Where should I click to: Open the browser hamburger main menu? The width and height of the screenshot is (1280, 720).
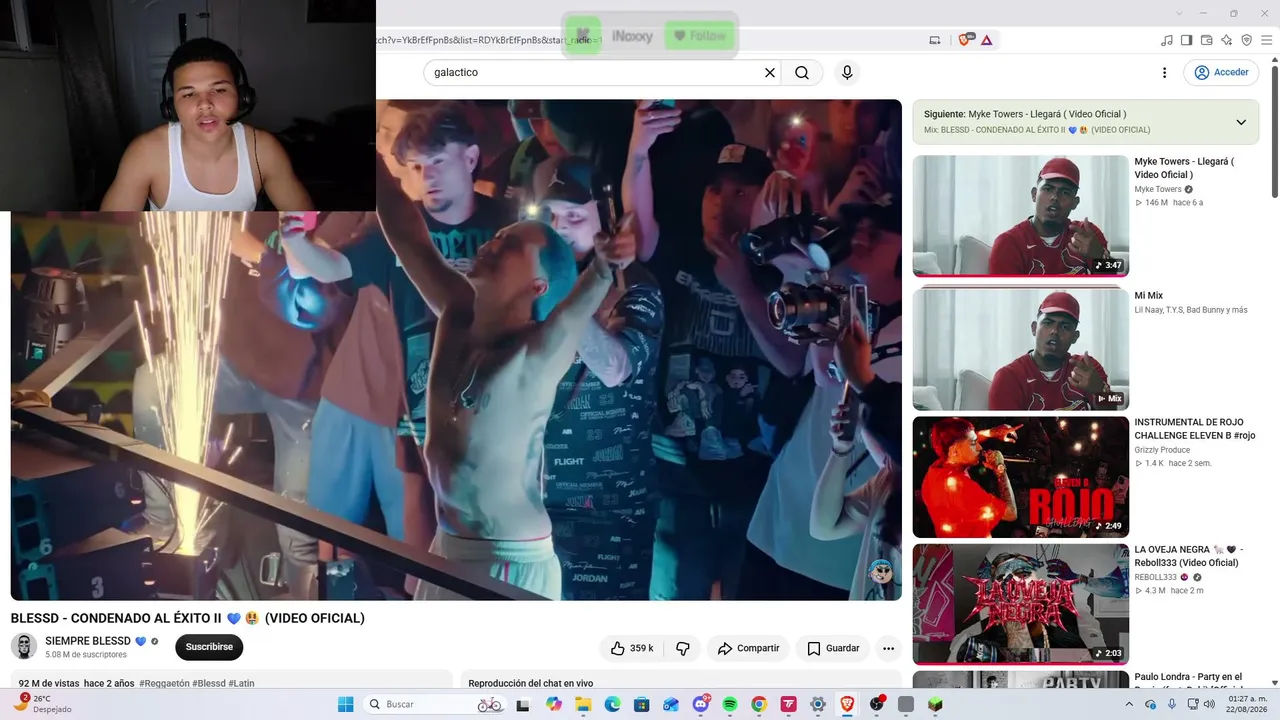click(x=1268, y=40)
